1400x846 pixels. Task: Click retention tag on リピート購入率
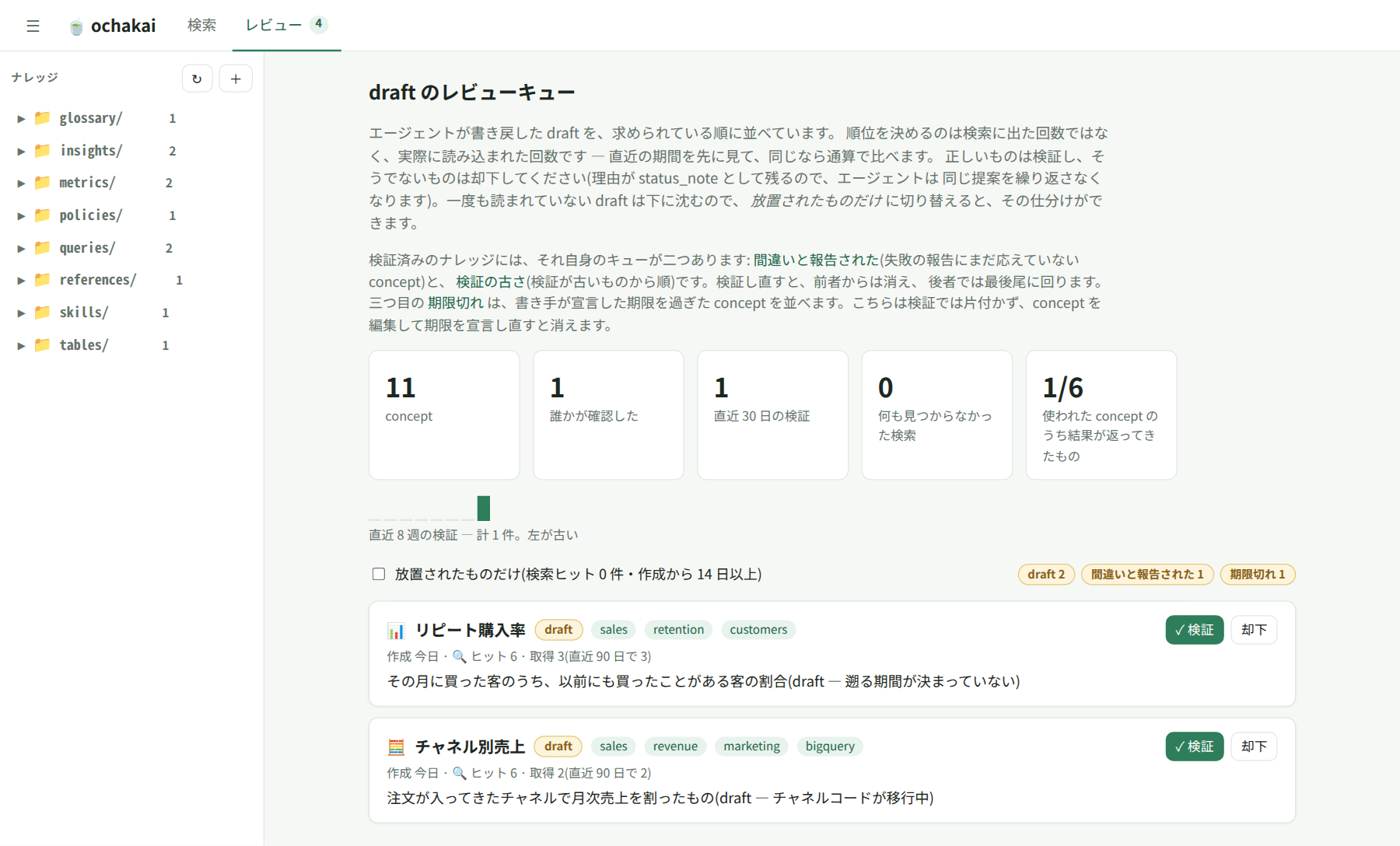[x=678, y=630]
